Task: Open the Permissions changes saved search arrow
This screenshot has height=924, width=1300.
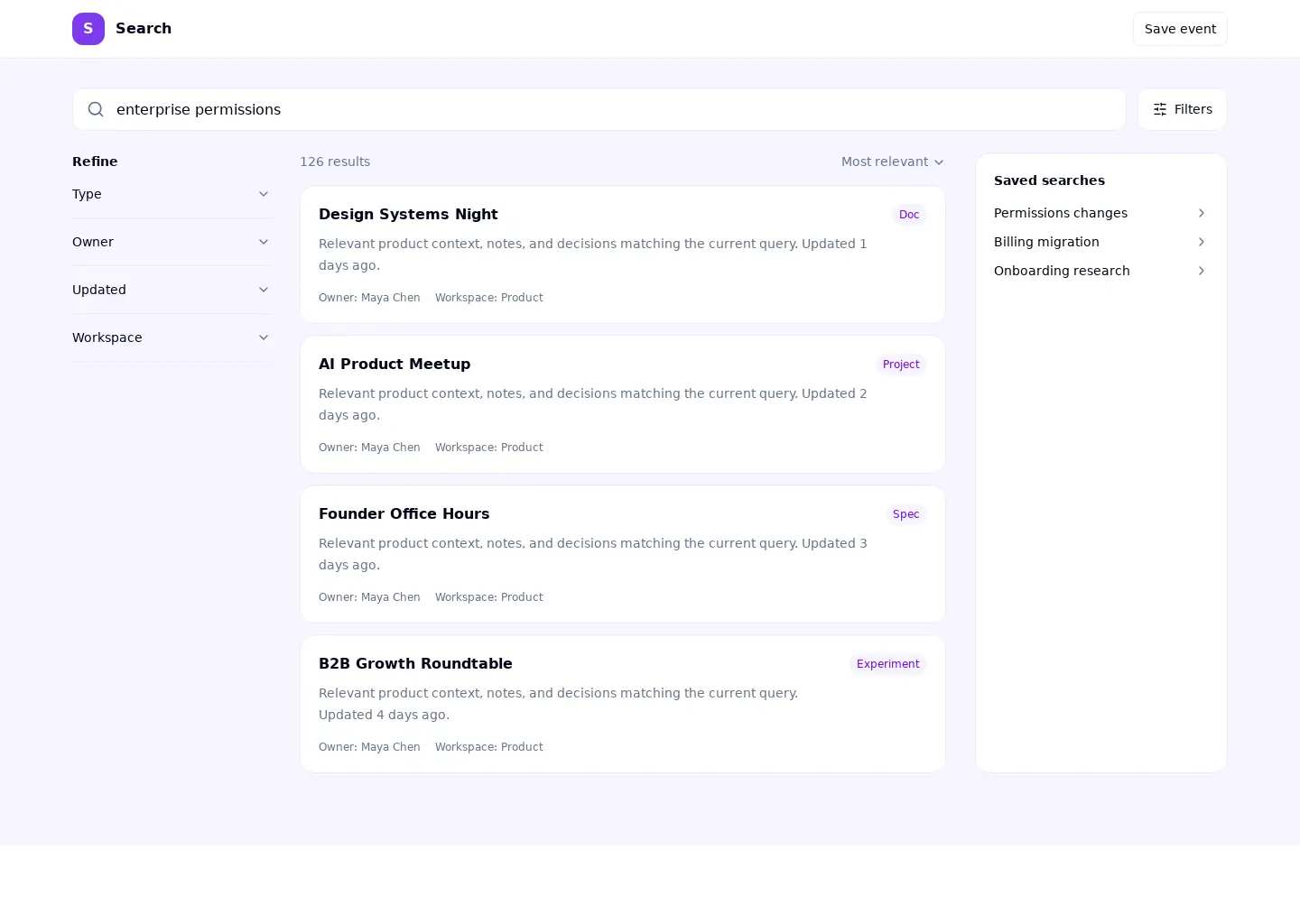Action: pos(1201,213)
